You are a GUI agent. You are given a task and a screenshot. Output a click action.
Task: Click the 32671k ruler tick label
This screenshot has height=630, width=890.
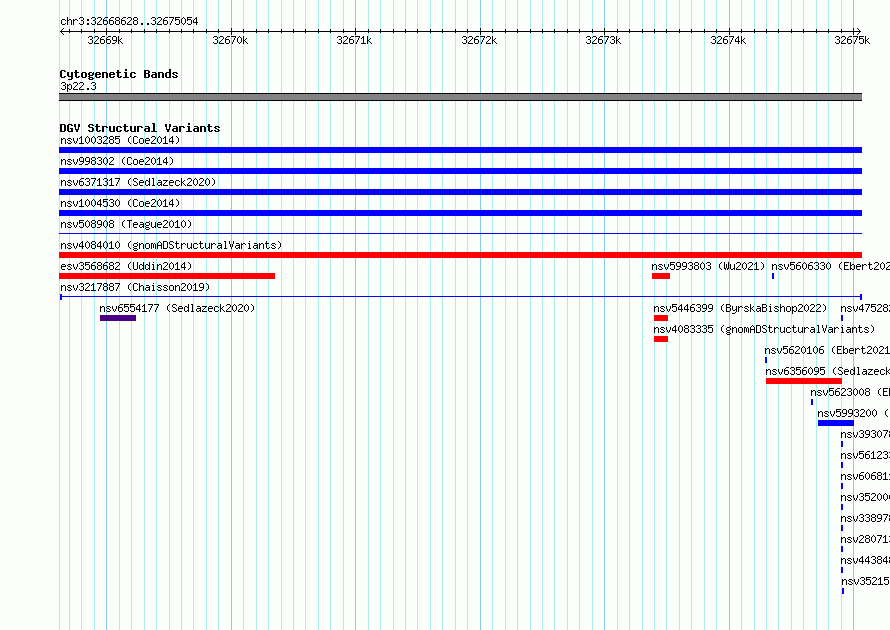coord(354,40)
